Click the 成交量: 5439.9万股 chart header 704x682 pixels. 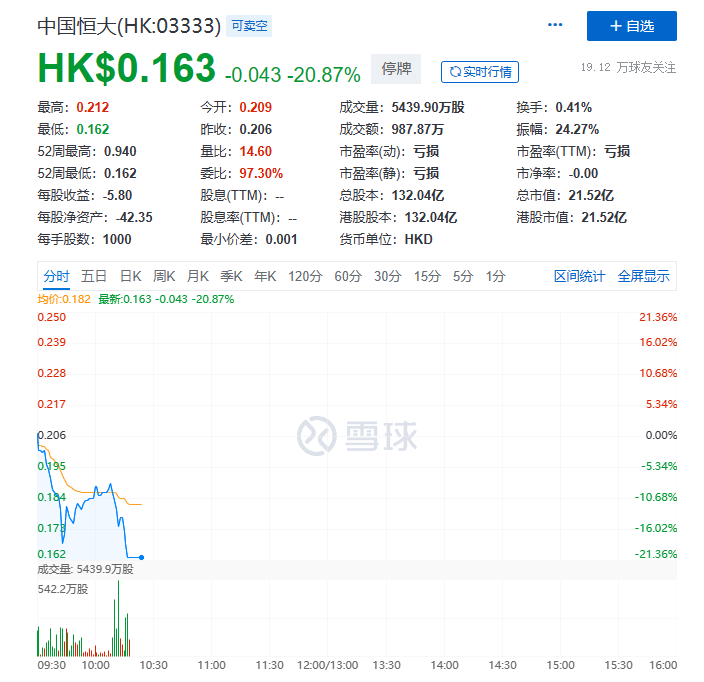[85, 569]
